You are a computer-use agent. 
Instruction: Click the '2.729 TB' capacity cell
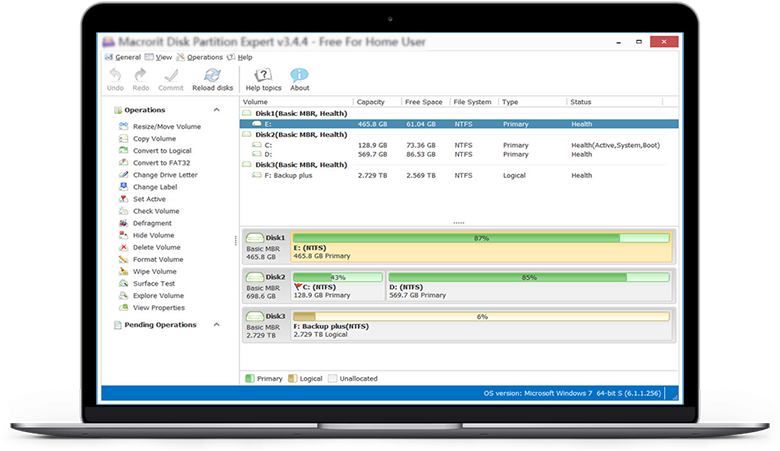coord(372,176)
